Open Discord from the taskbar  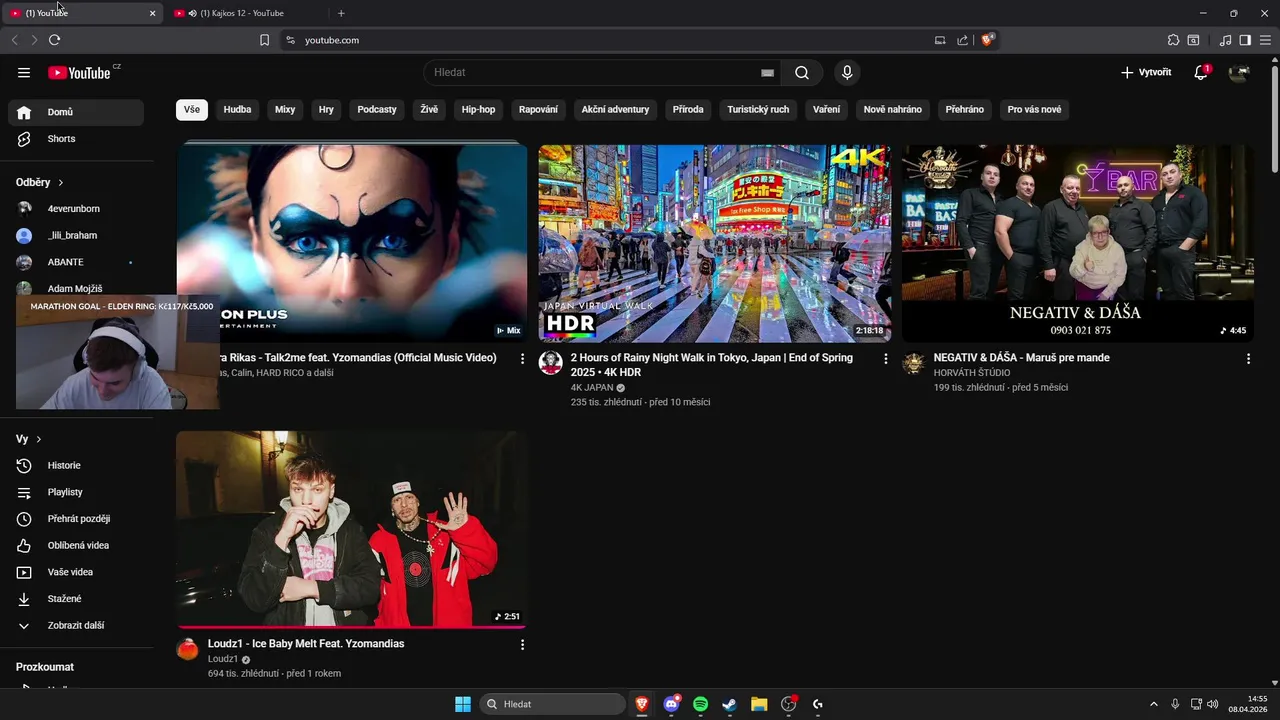tap(671, 704)
